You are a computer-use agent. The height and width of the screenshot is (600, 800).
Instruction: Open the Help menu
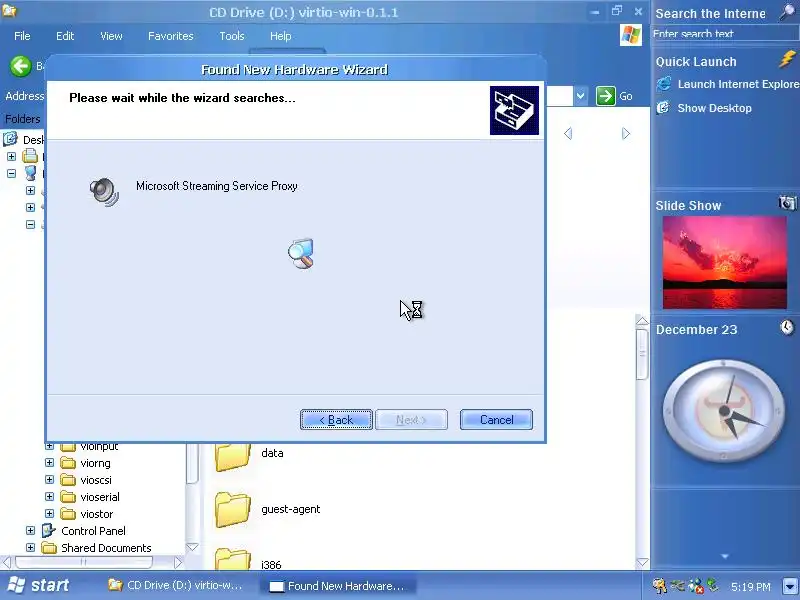[280, 36]
